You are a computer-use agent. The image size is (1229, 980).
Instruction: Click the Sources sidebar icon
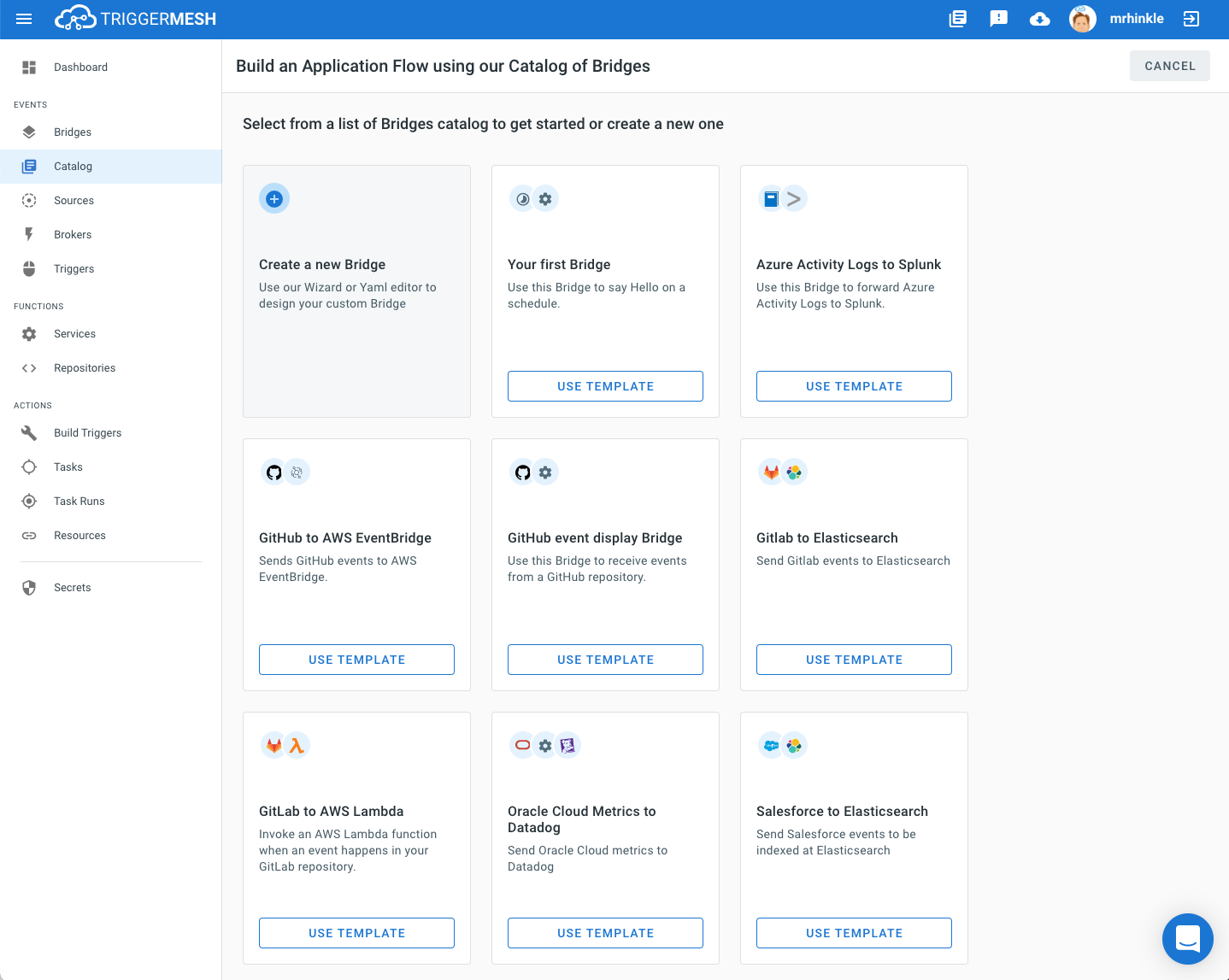tap(29, 201)
